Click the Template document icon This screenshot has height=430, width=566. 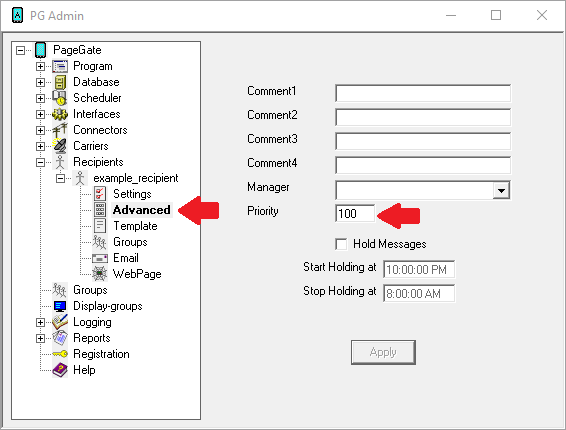(x=100, y=226)
